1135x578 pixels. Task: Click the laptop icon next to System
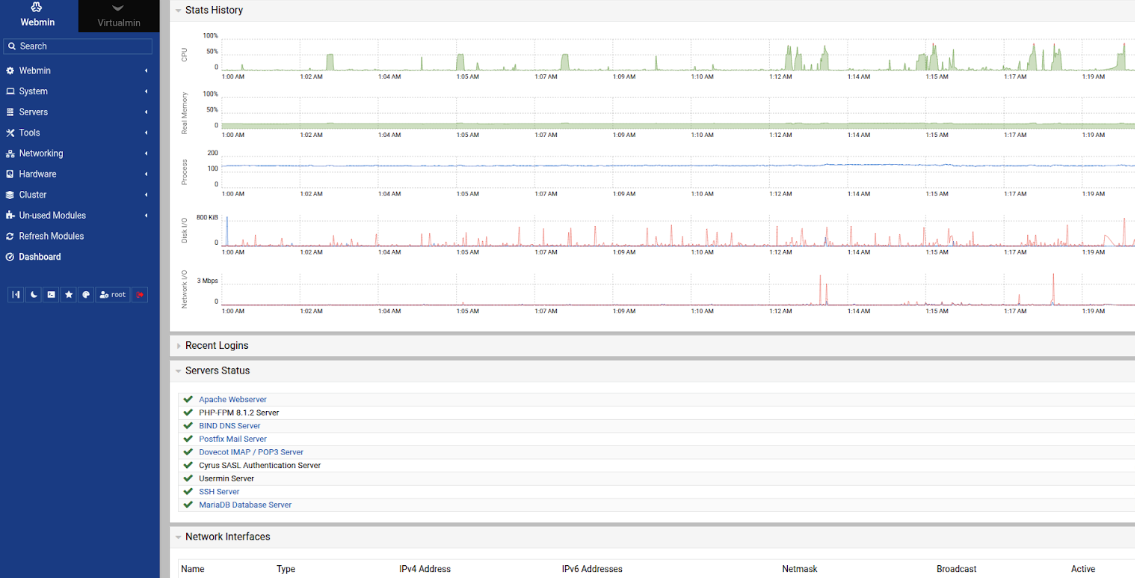click(x=10, y=91)
